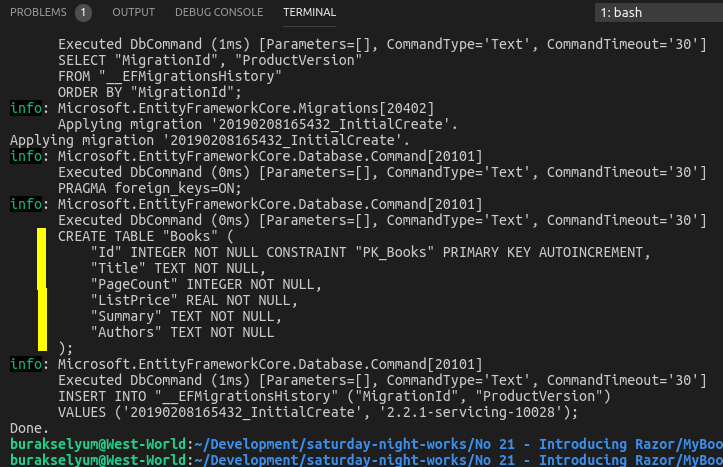Image resolution: width=723 pixels, height=467 pixels.
Task: Select the TERMINAL tab
Action: (309, 13)
